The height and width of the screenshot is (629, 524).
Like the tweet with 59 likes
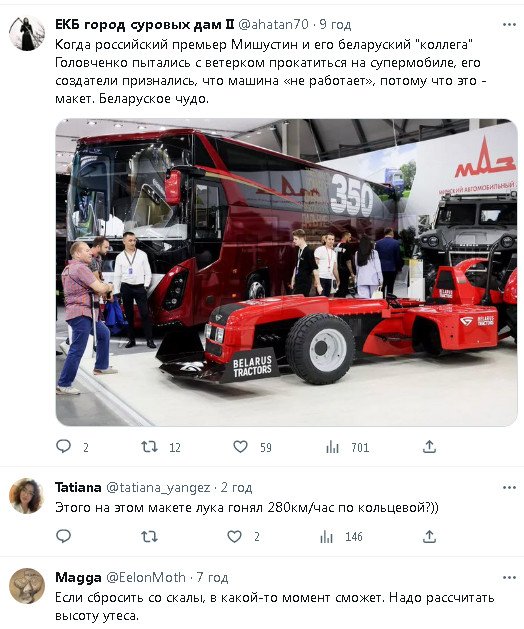[x=240, y=446]
